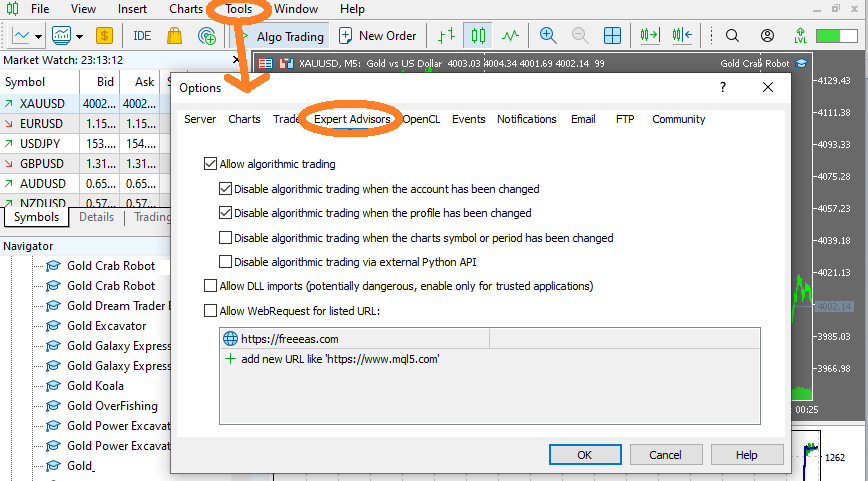The width and height of the screenshot is (868, 481).
Task: Tick Disable algorithmic trading via Python API
Action: click(225, 262)
